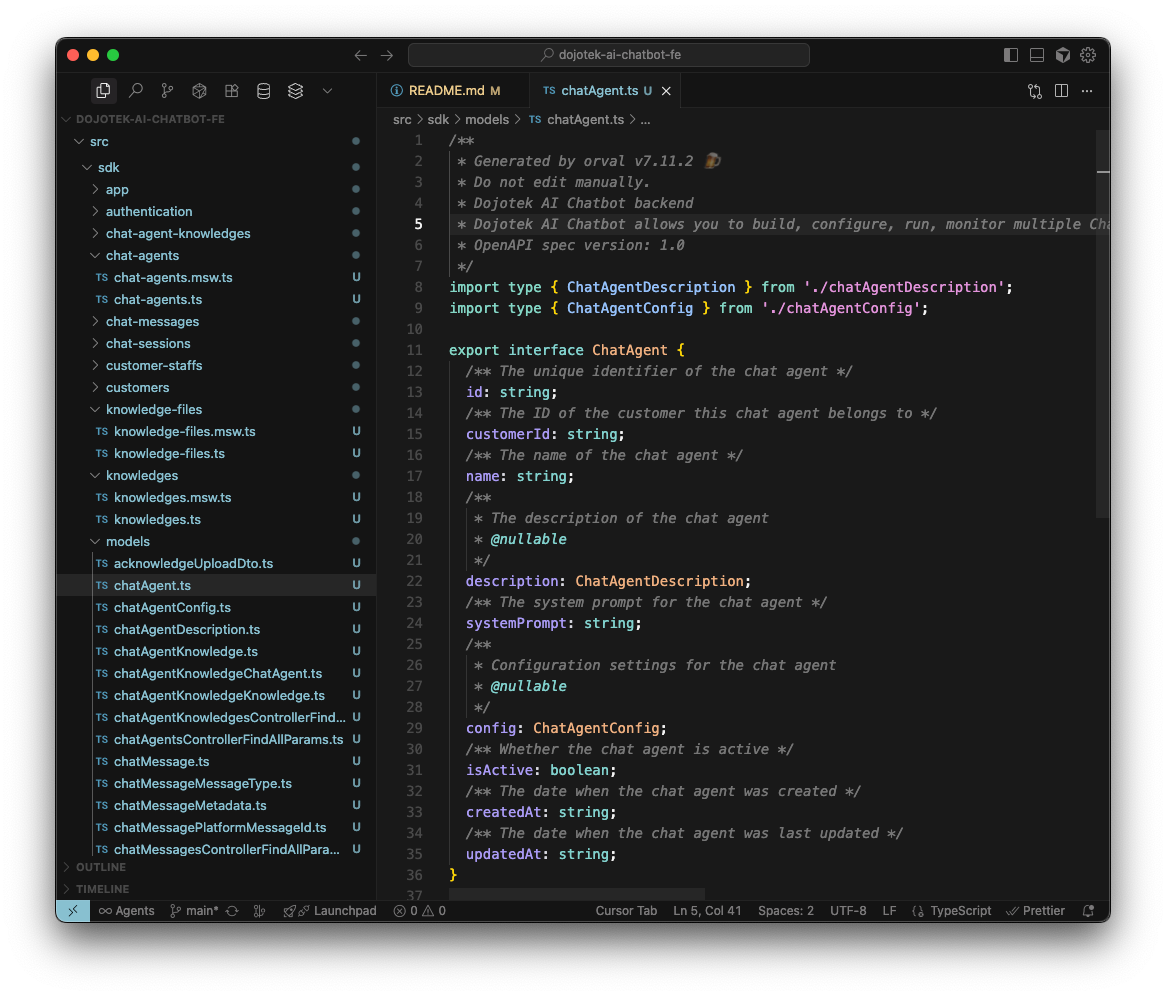
Task: Expand the OUTLINE section
Action: point(101,867)
